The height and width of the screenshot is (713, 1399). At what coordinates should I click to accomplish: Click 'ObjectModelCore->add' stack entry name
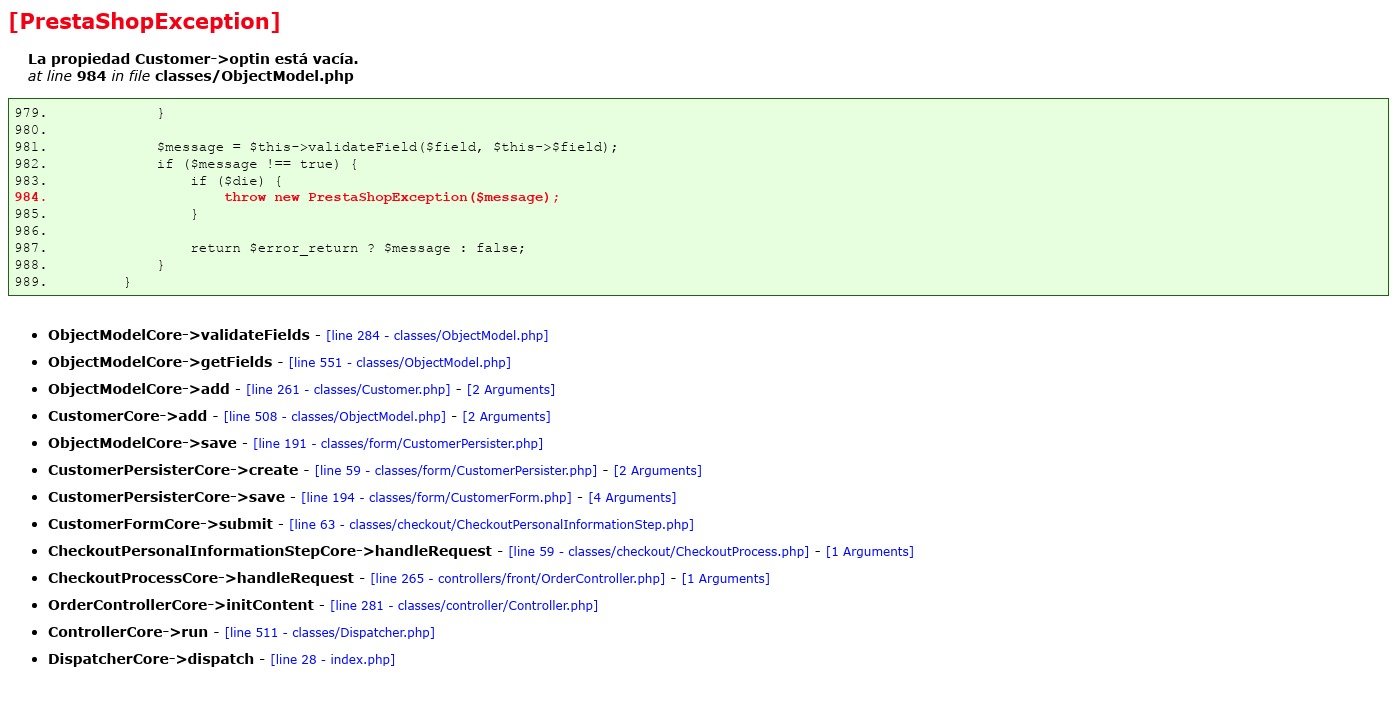(139, 389)
